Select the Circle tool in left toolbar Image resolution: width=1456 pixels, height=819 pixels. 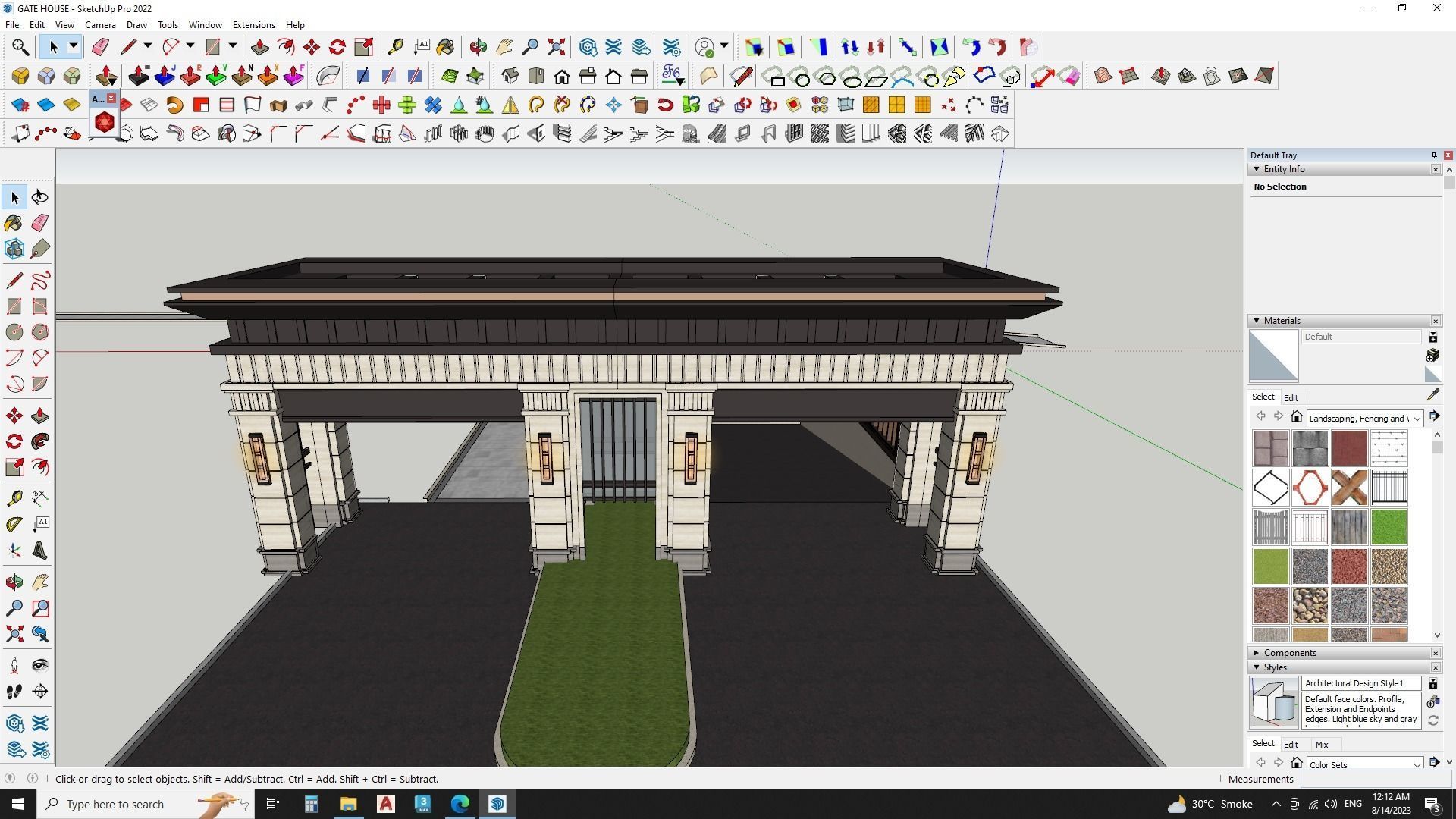(x=14, y=332)
